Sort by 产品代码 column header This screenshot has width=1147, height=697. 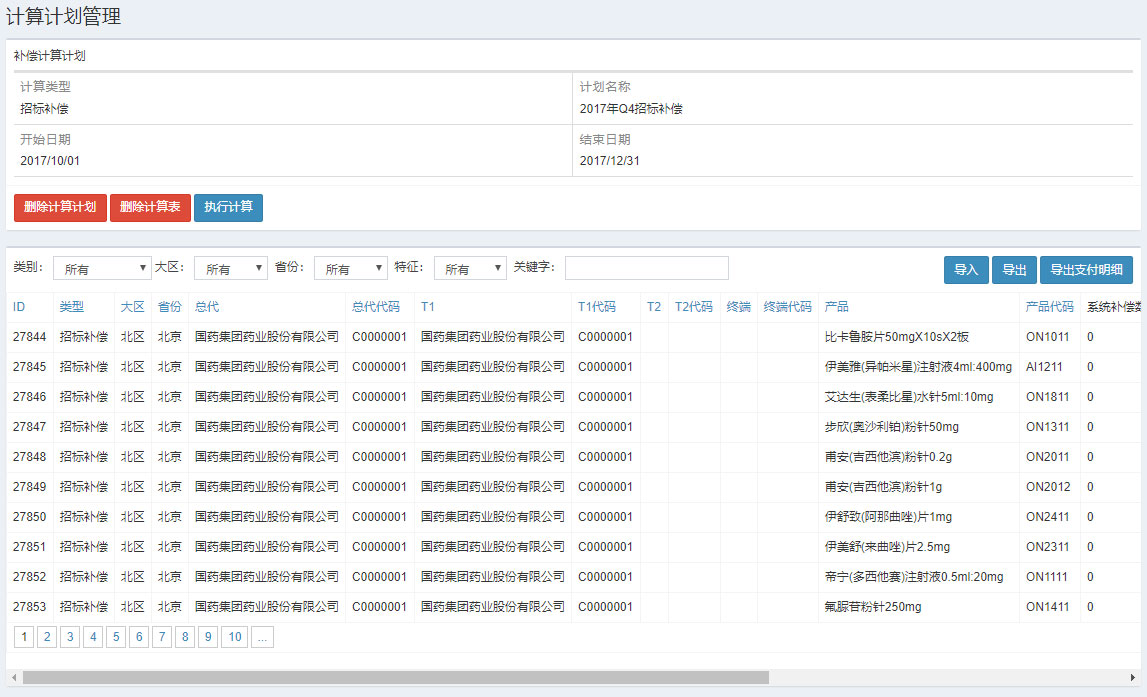coord(1049,307)
